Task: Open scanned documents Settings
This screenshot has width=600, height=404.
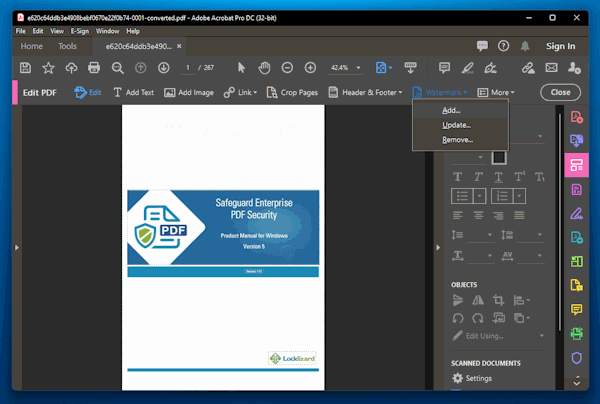Action: pos(472,378)
